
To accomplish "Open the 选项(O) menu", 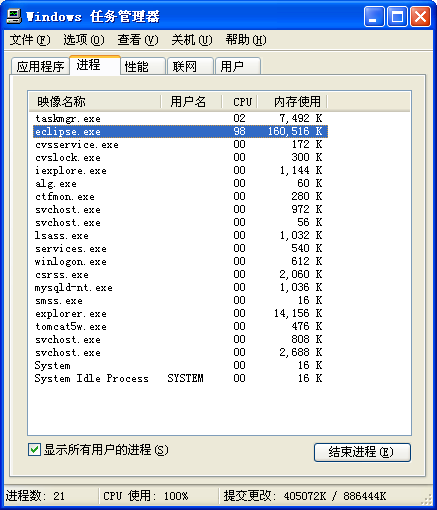I will (x=84, y=40).
